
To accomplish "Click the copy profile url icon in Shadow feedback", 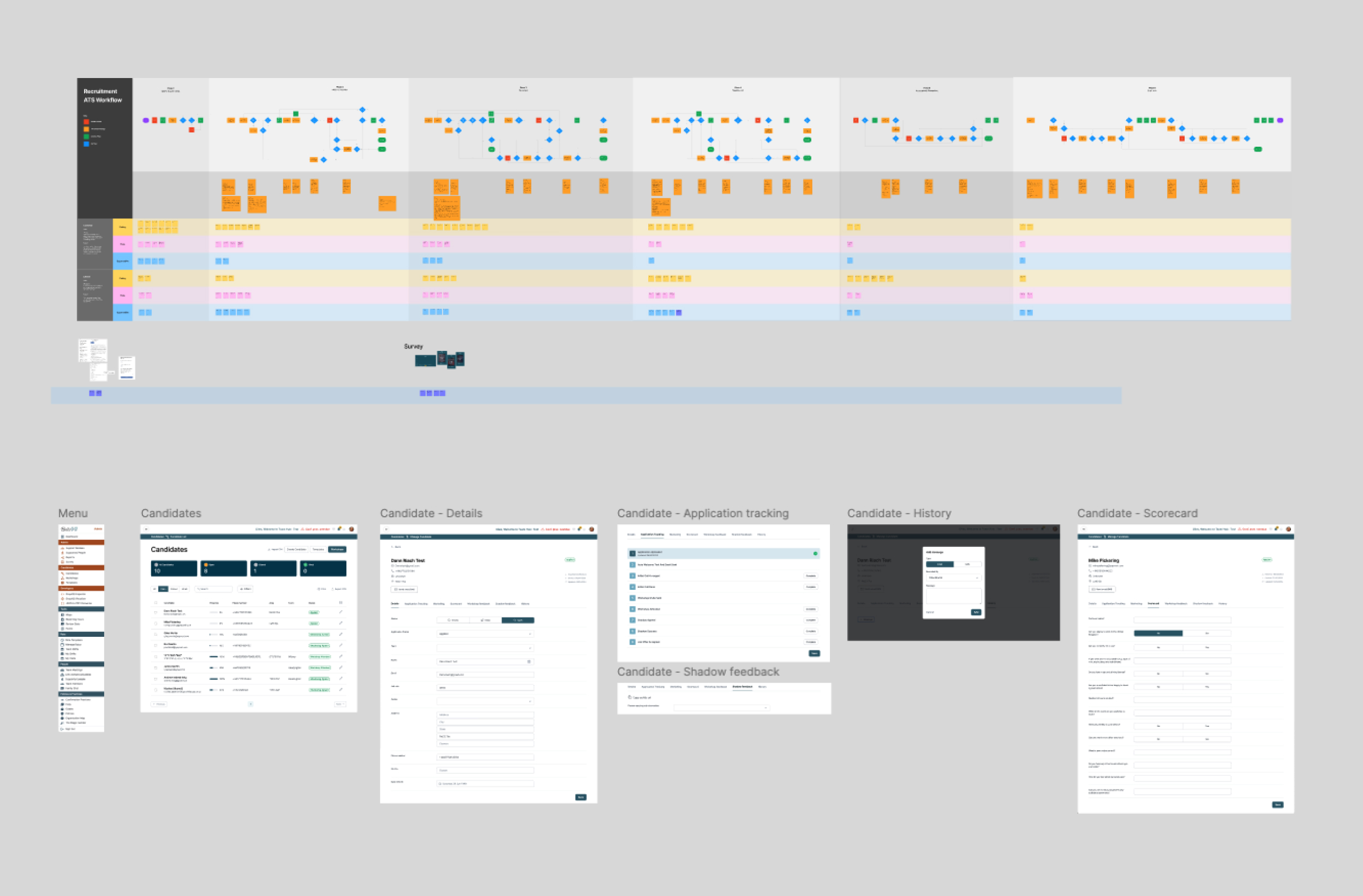I will pos(629,697).
